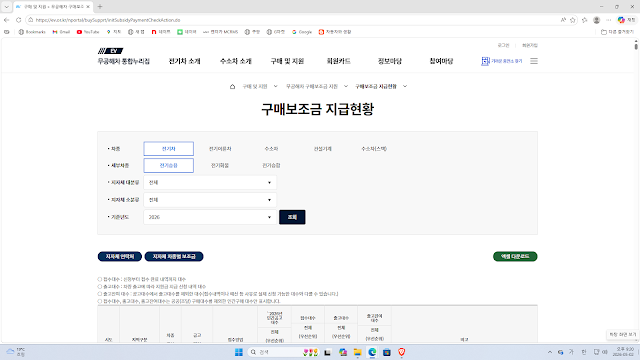The height and width of the screenshot is (360, 640).
Task: Select the 전기화물 sub-type option
Action: (220, 166)
